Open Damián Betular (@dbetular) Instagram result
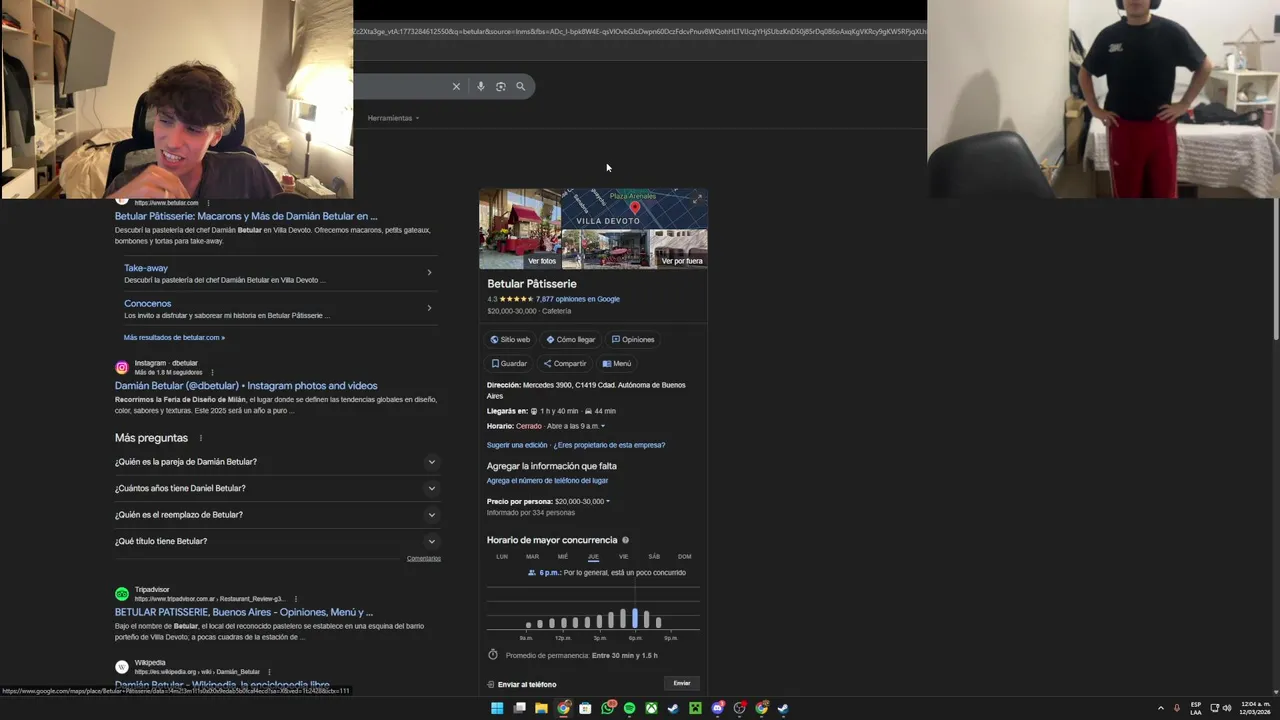Image resolution: width=1280 pixels, height=720 pixels. [x=246, y=386]
